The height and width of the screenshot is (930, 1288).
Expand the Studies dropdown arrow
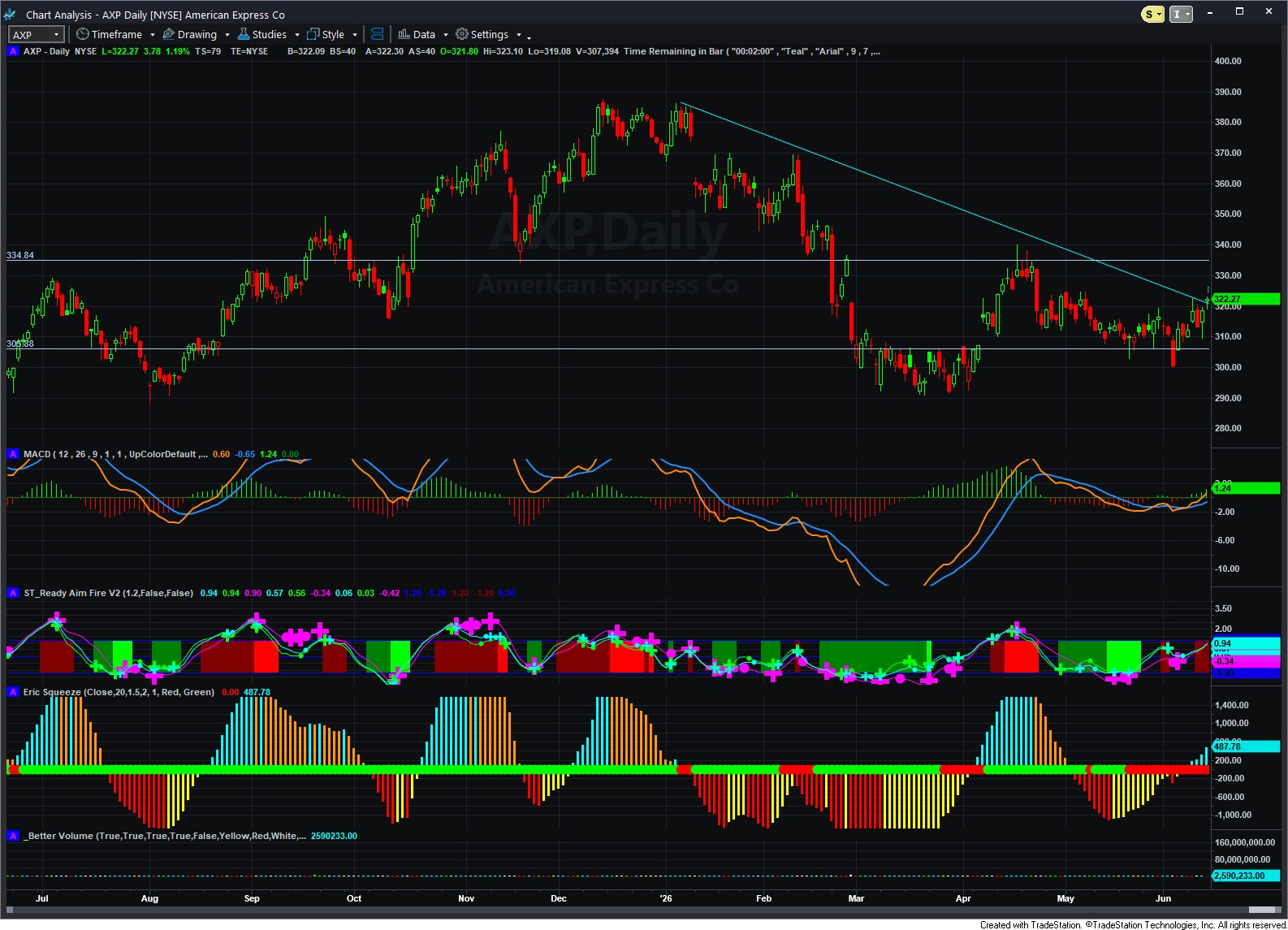click(x=297, y=35)
